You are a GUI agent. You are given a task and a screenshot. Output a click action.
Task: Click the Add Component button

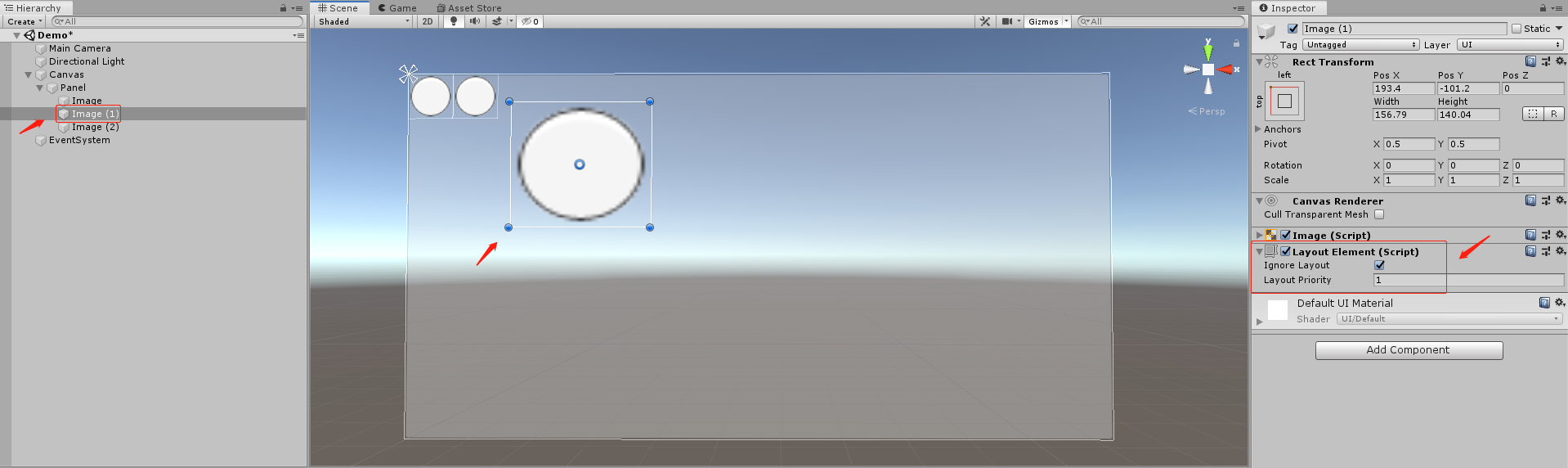point(1409,350)
